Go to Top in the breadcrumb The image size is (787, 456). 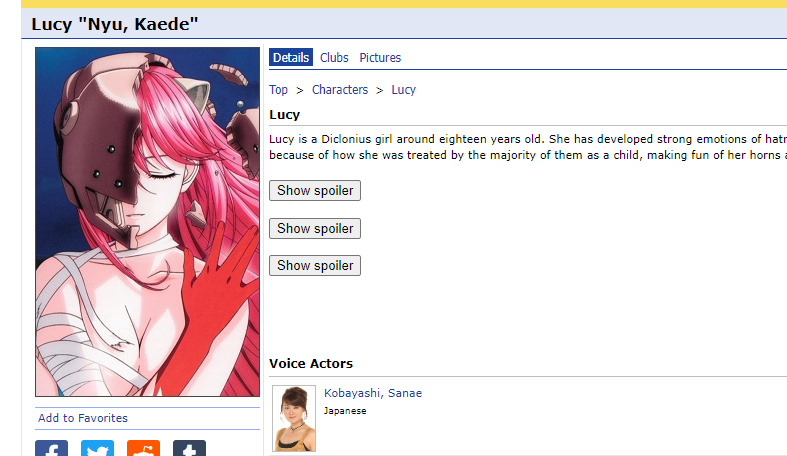coord(278,90)
